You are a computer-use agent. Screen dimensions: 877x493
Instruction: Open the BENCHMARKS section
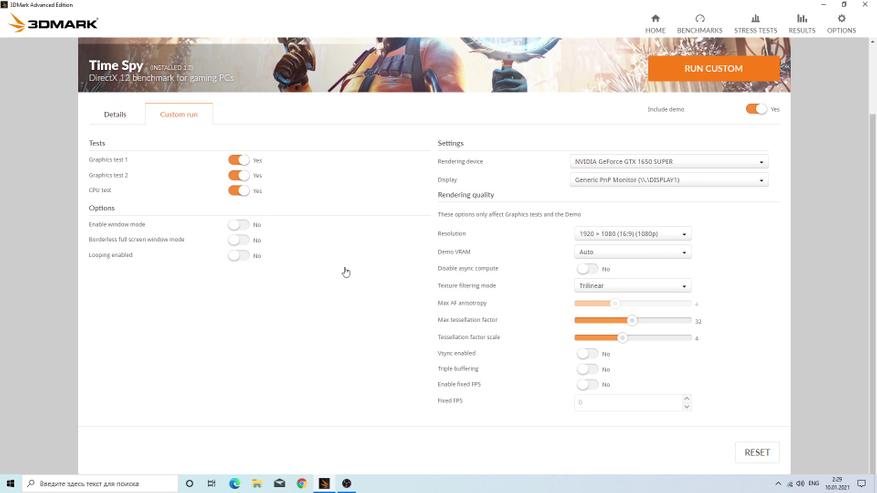pyautogui.click(x=699, y=24)
